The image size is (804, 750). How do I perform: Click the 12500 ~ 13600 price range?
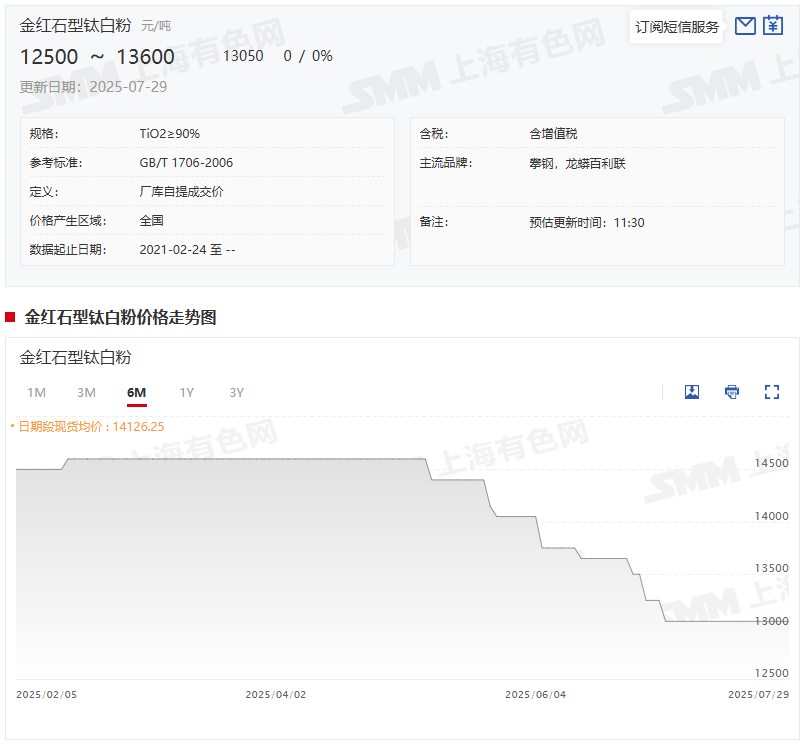pyautogui.click(x=97, y=57)
